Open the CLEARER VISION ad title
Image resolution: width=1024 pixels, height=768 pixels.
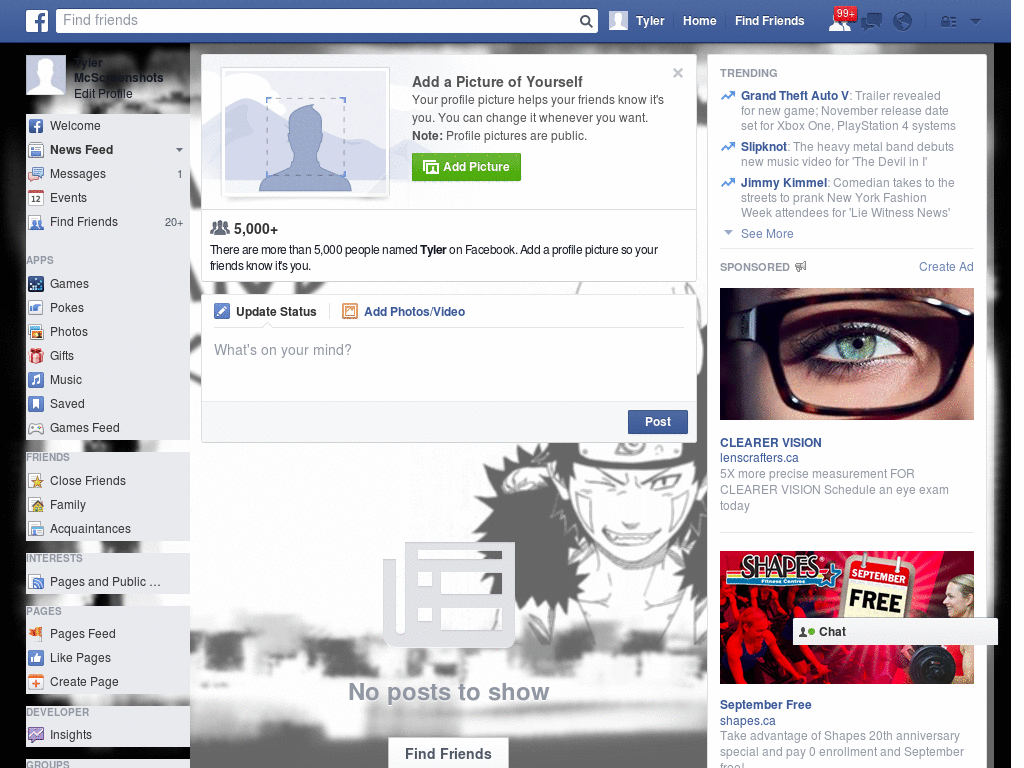[x=771, y=443]
